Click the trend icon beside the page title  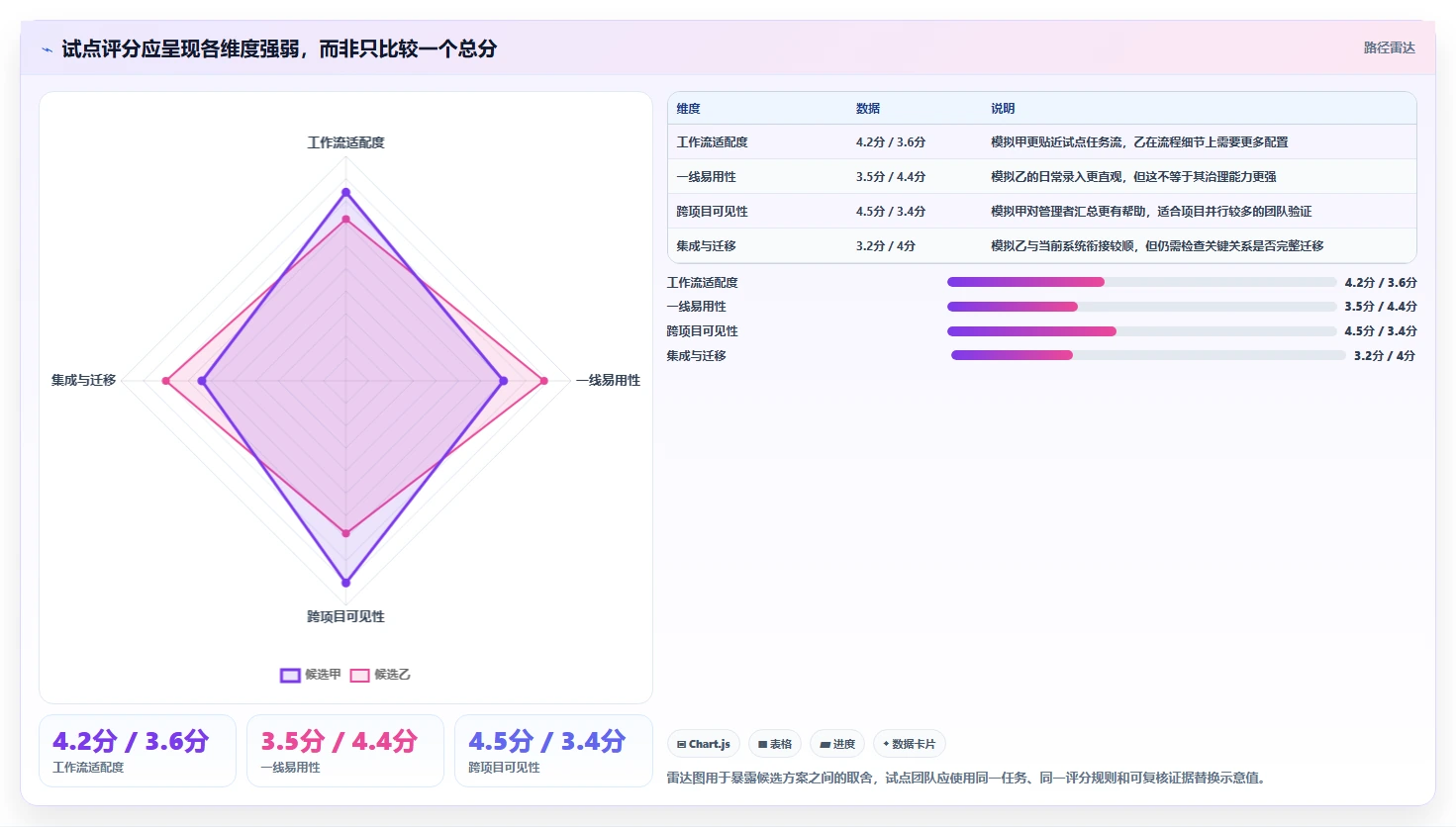pyautogui.click(x=47, y=49)
